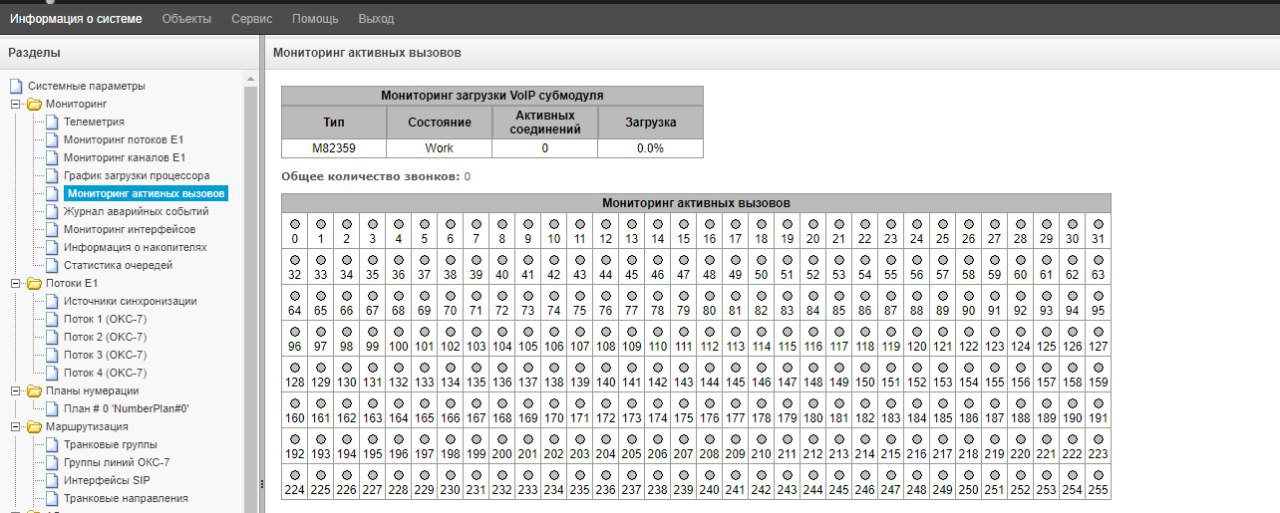Click the Системные параметры page icon
1280x513 pixels.
(15, 86)
